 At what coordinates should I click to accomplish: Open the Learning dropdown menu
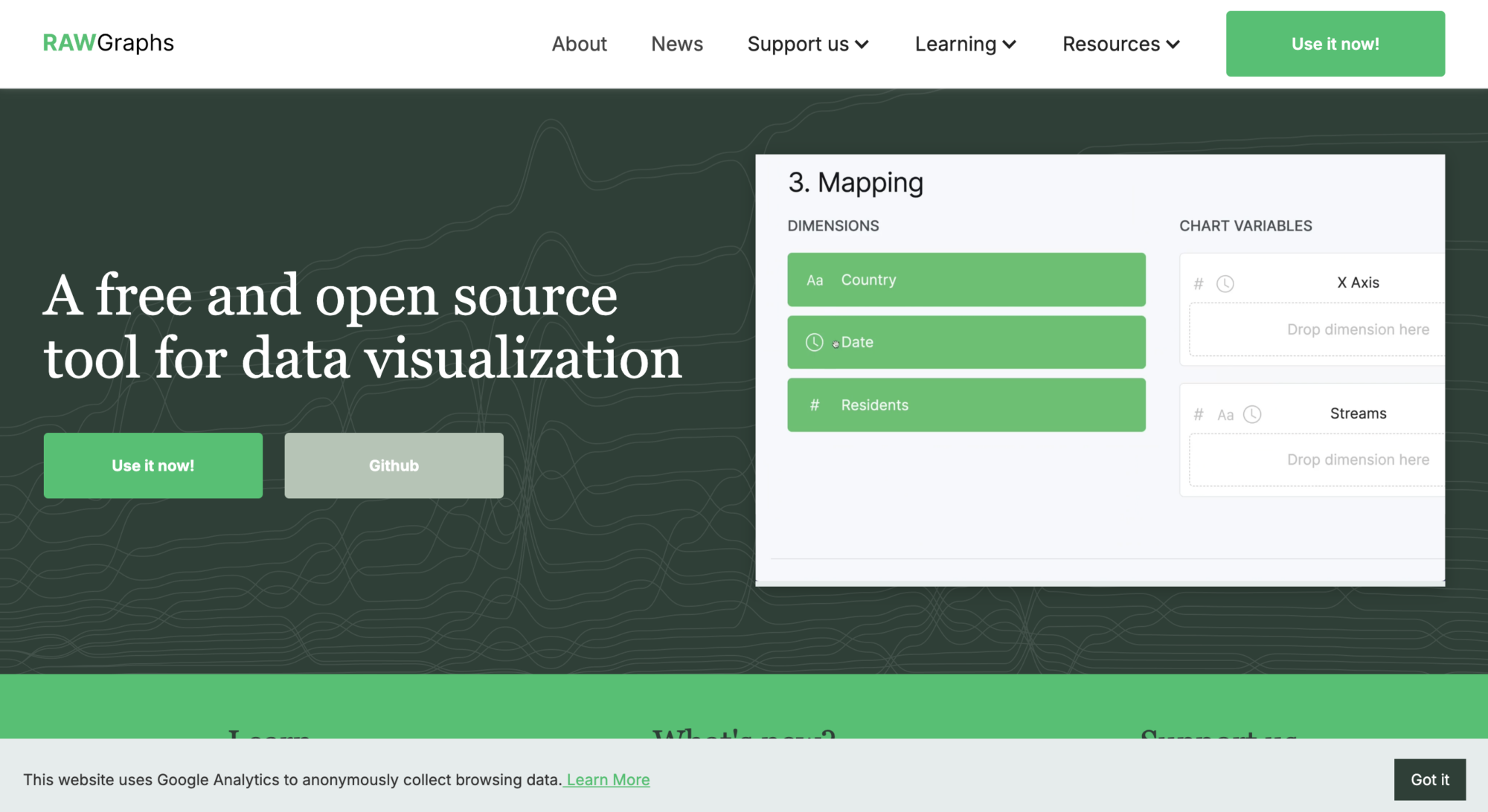coord(965,44)
